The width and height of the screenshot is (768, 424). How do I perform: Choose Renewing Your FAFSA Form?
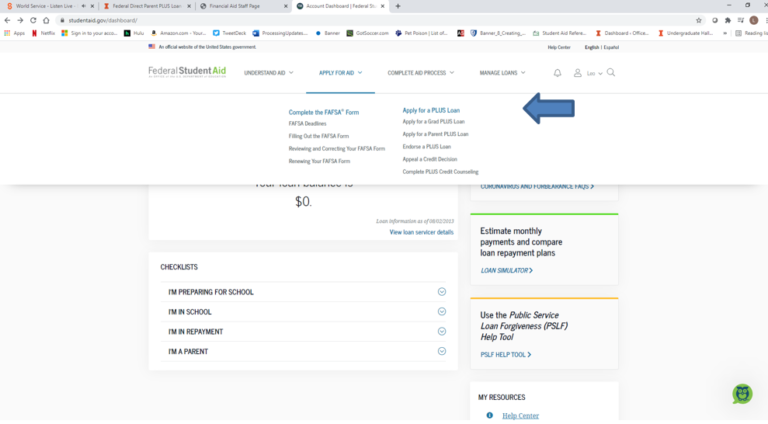319,161
